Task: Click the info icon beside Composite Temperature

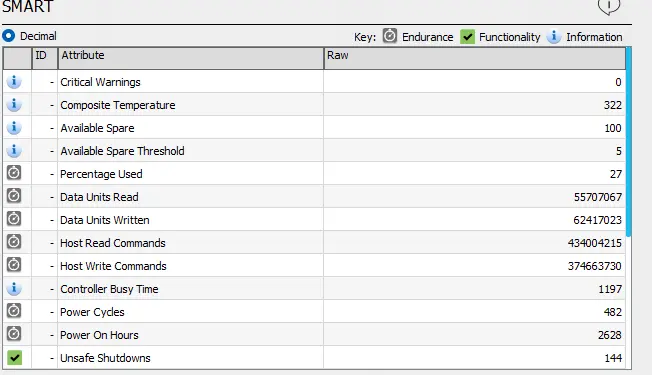Action: click(14, 104)
